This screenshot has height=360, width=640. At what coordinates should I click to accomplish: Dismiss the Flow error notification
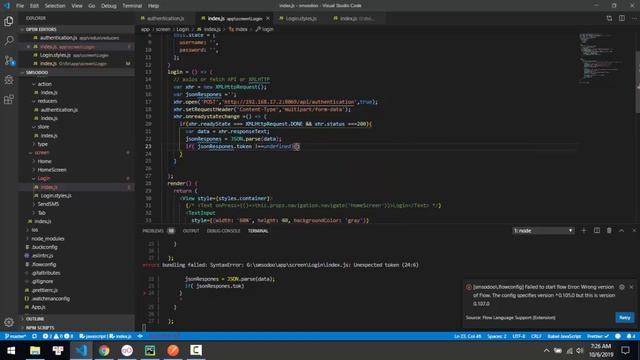tap(631, 287)
